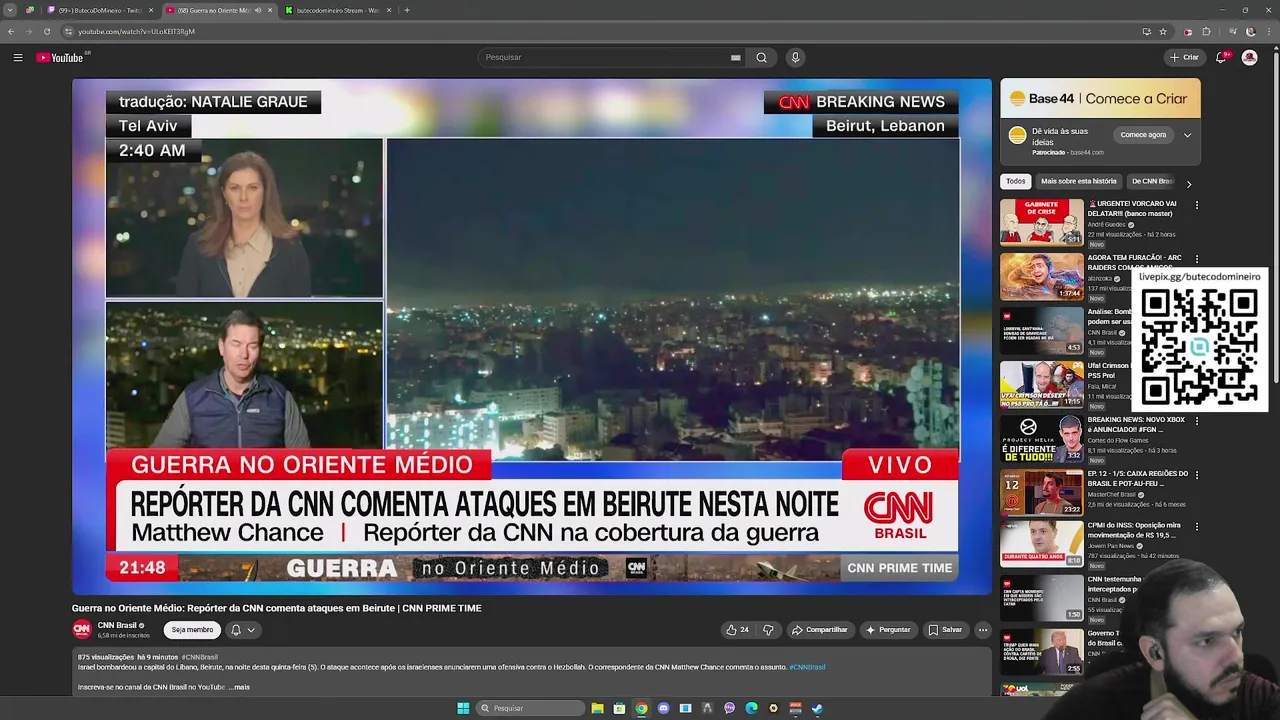Select the De CNN Brasil chip
The width and height of the screenshot is (1280, 720).
[1152, 181]
